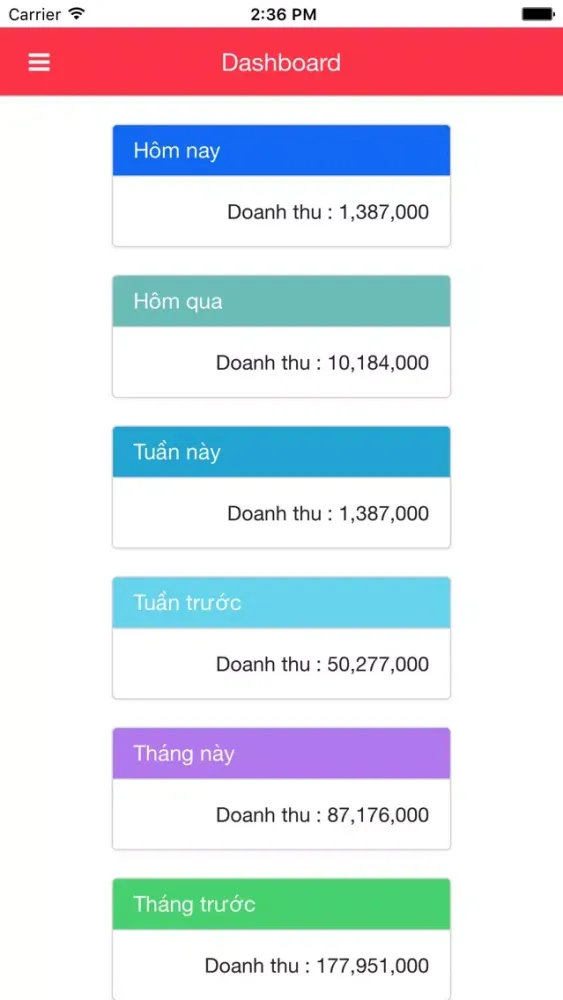The width and height of the screenshot is (563, 1000).
Task: Tap the Wi-Fi status icon
Action: click(77, 13)
